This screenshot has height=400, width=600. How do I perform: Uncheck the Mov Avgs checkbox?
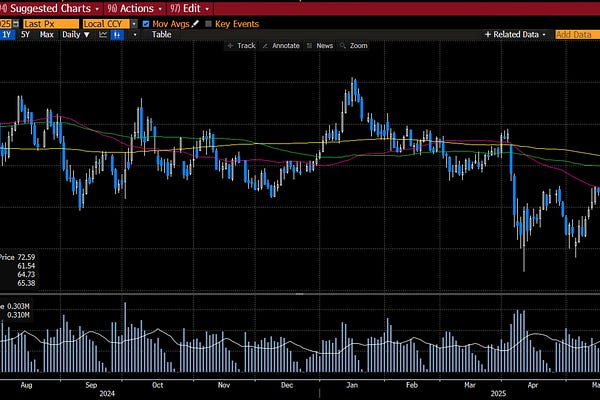coord(145,24)
